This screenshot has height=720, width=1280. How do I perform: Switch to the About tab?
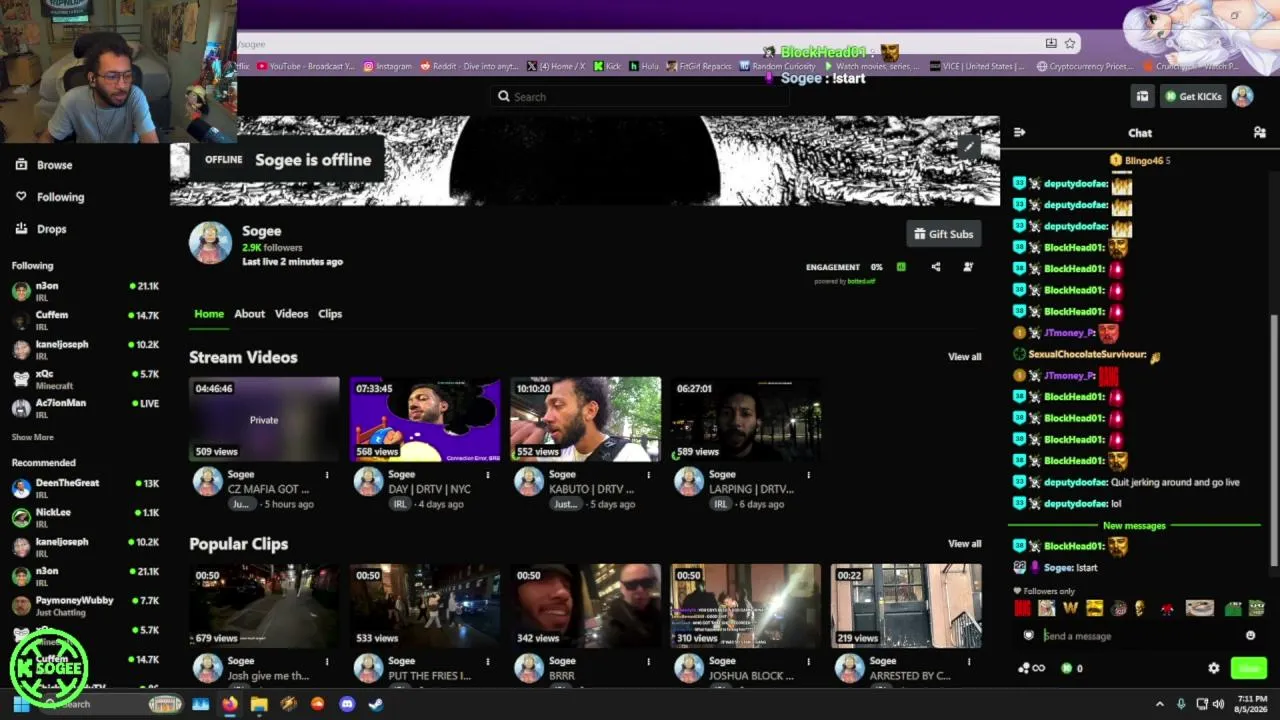[x=250, y=314]
